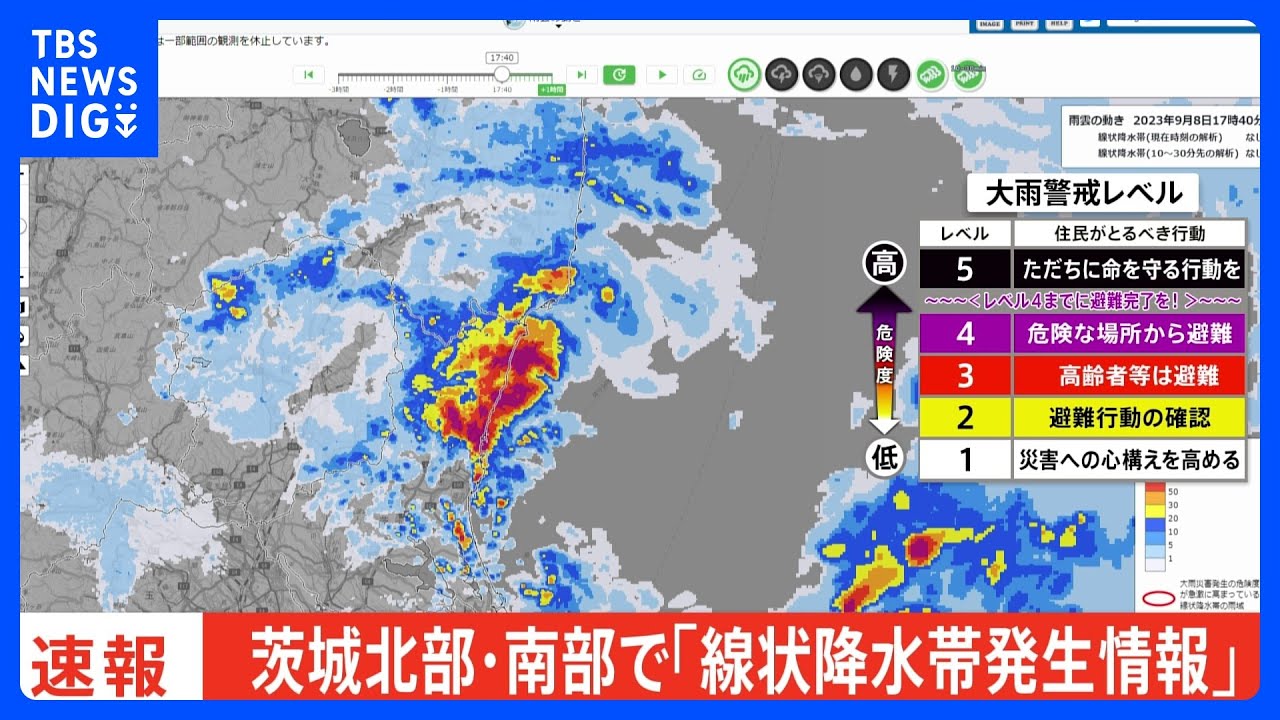This screenshot has height=720, width=1280.
Task: Open the animation speed gauge button
Action: pos(699,74)
